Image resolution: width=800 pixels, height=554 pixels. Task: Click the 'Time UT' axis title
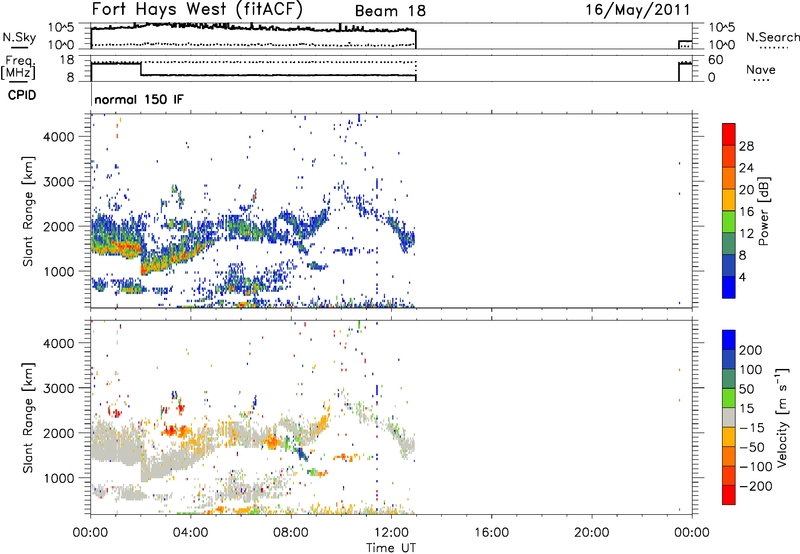coord(391,548)
